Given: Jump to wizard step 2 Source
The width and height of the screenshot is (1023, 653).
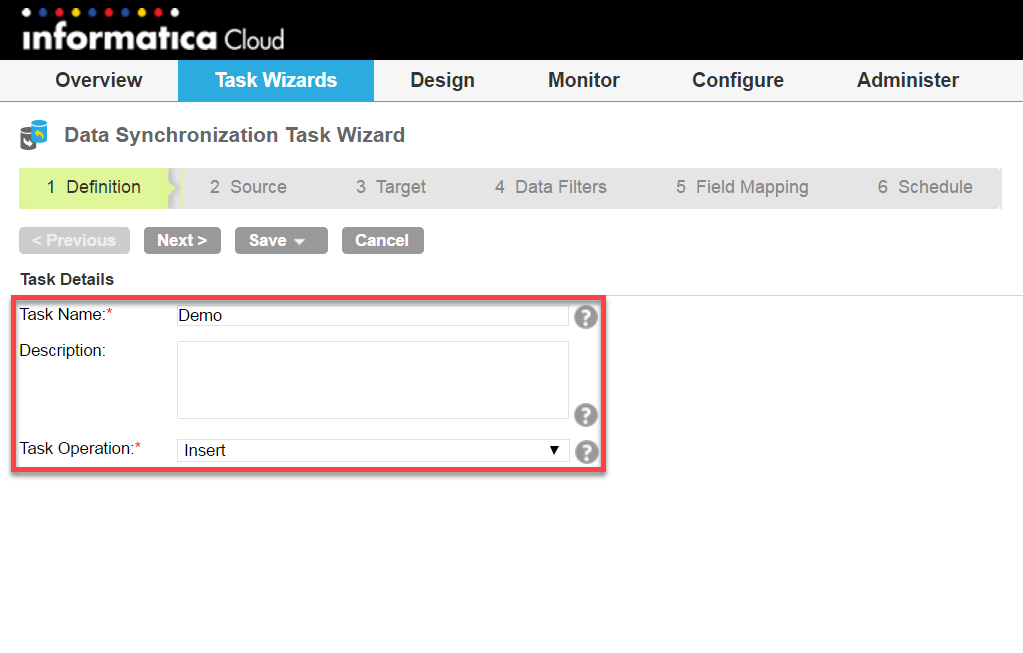Looking at the screenshot, I should (x=248, y=187).
